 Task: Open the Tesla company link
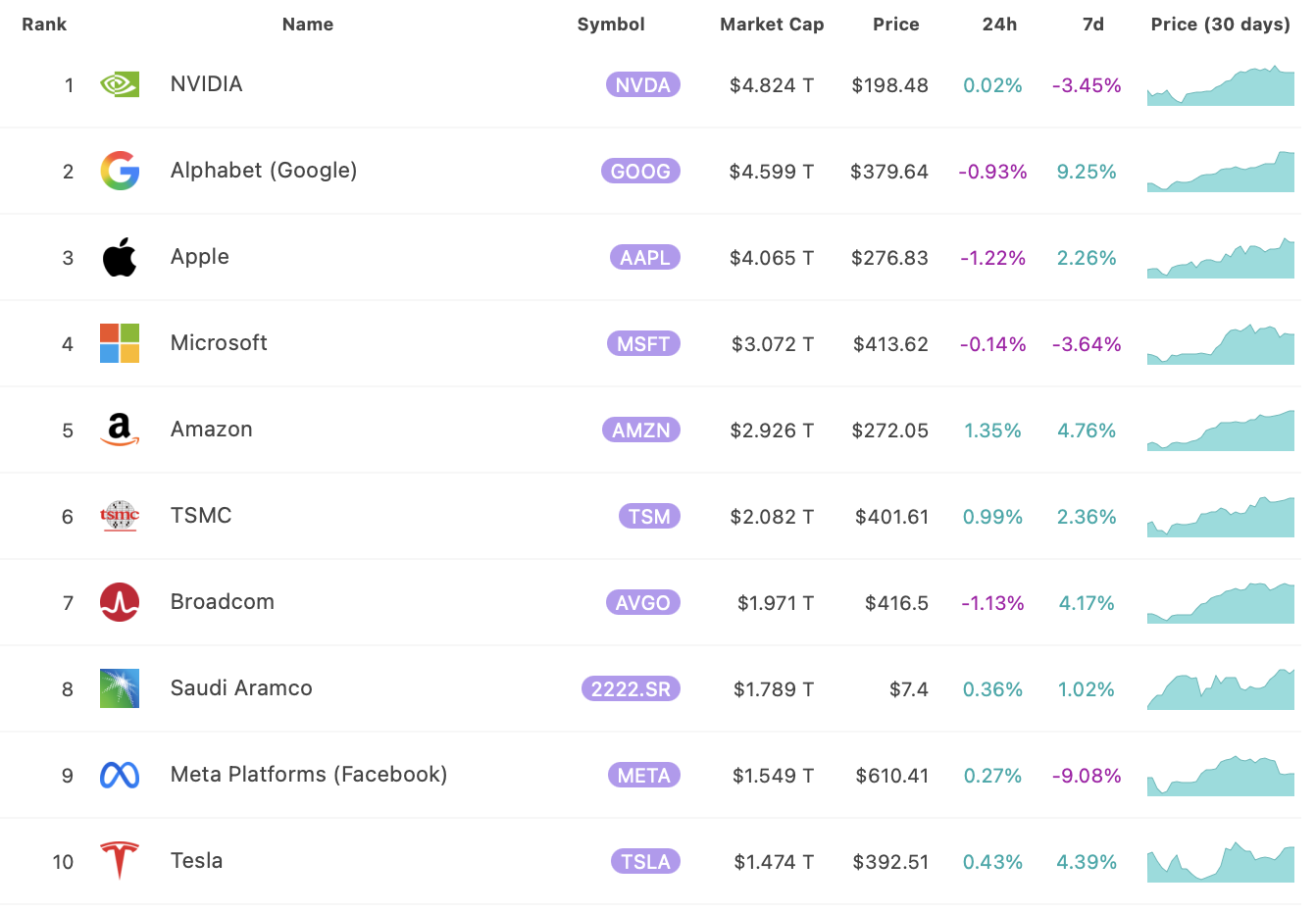[197, 861]
